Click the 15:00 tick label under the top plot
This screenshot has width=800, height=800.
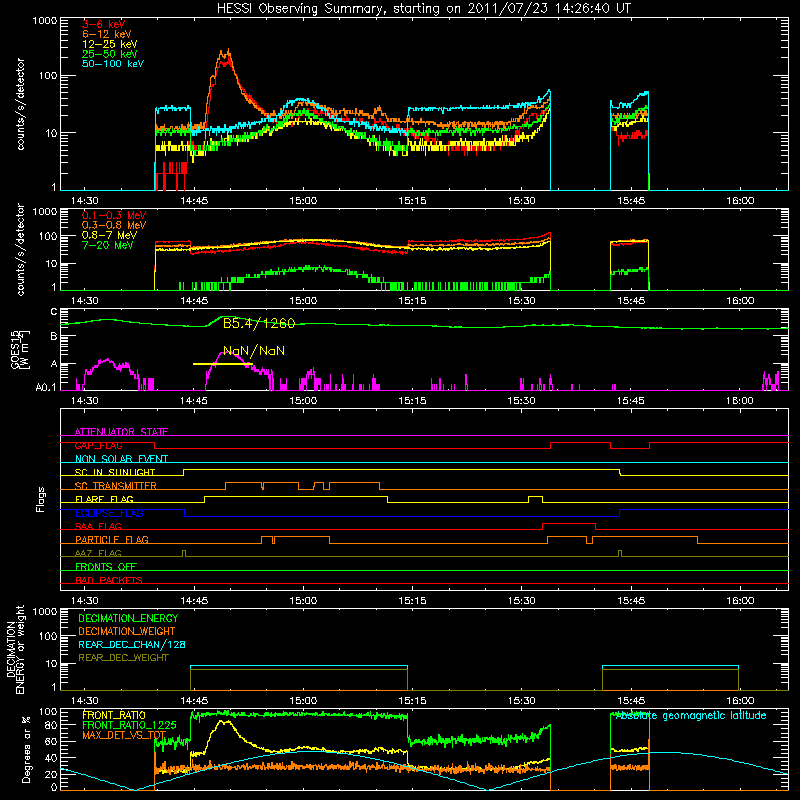pyautogui.click(x=303, y=201)
